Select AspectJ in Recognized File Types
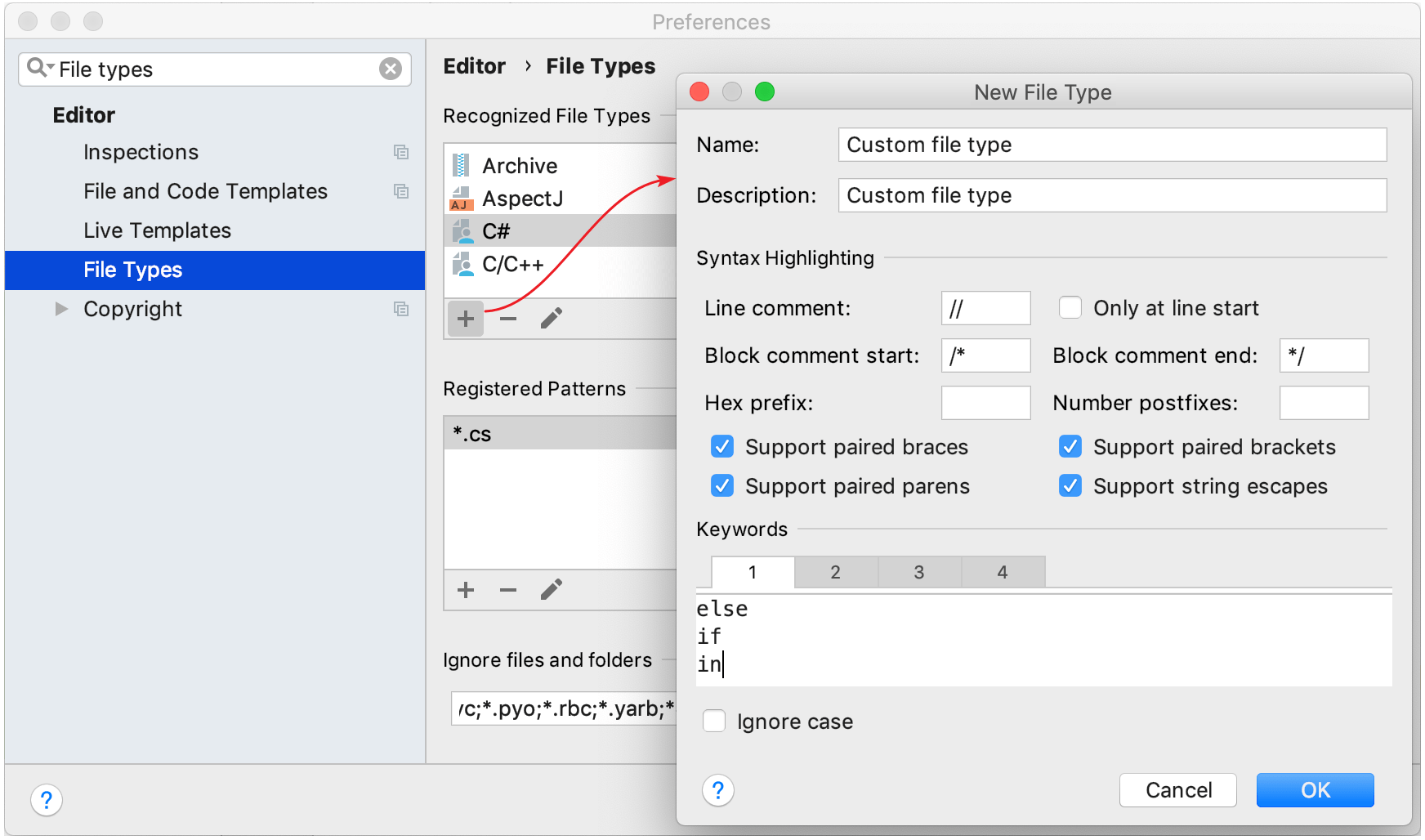 click(x=523, y=198)
